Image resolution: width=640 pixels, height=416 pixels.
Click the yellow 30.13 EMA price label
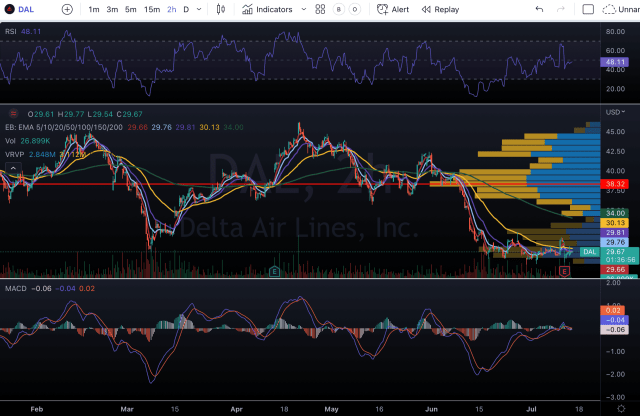(615, 223)
